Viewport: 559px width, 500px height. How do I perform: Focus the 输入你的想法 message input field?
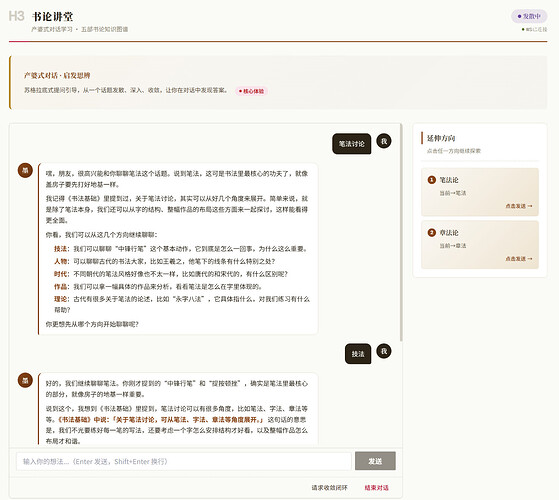pos(184,462)
